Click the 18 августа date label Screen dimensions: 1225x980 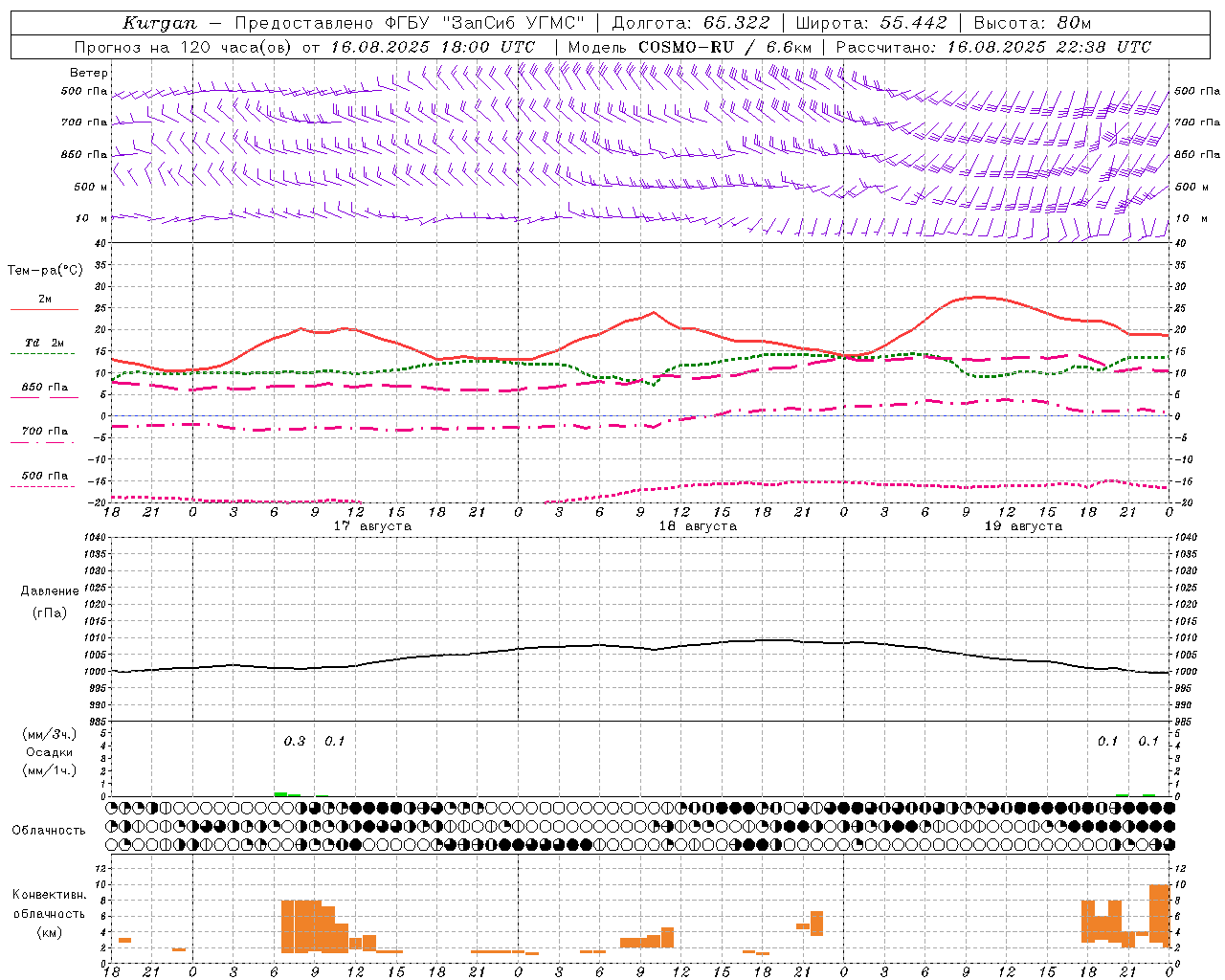(x=698, y=526)
